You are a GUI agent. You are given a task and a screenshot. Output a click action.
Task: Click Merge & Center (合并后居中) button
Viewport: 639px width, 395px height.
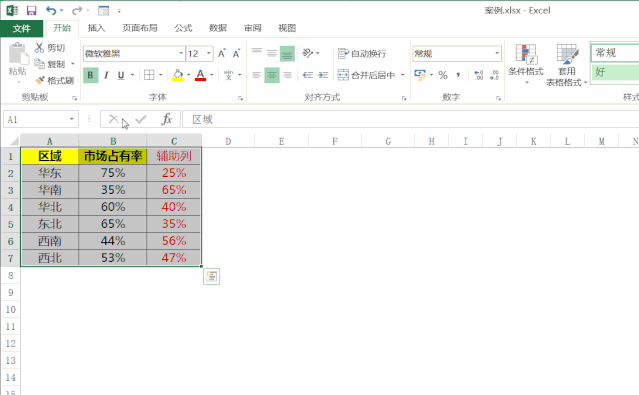tap(367, 75)
